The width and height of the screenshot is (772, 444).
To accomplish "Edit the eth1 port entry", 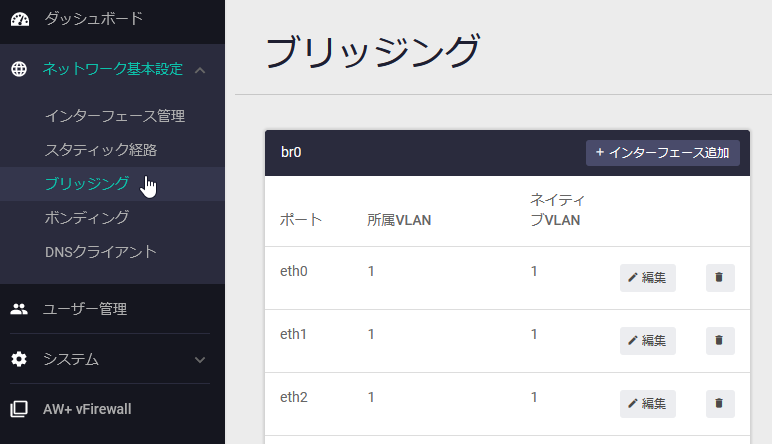I will [647, 341].
